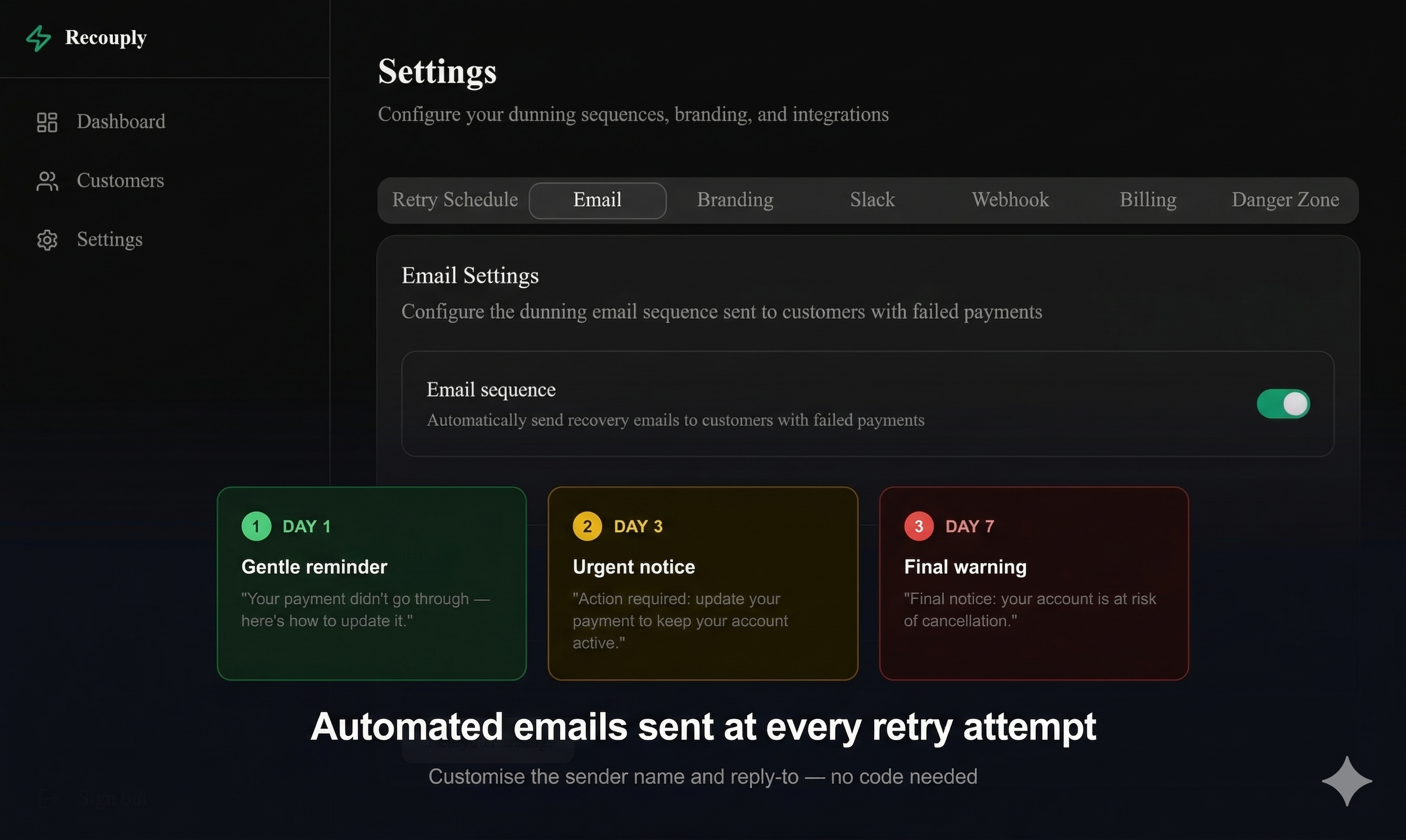Click the Customers people icon
The image size is (1406, 840).
(47, 181)
